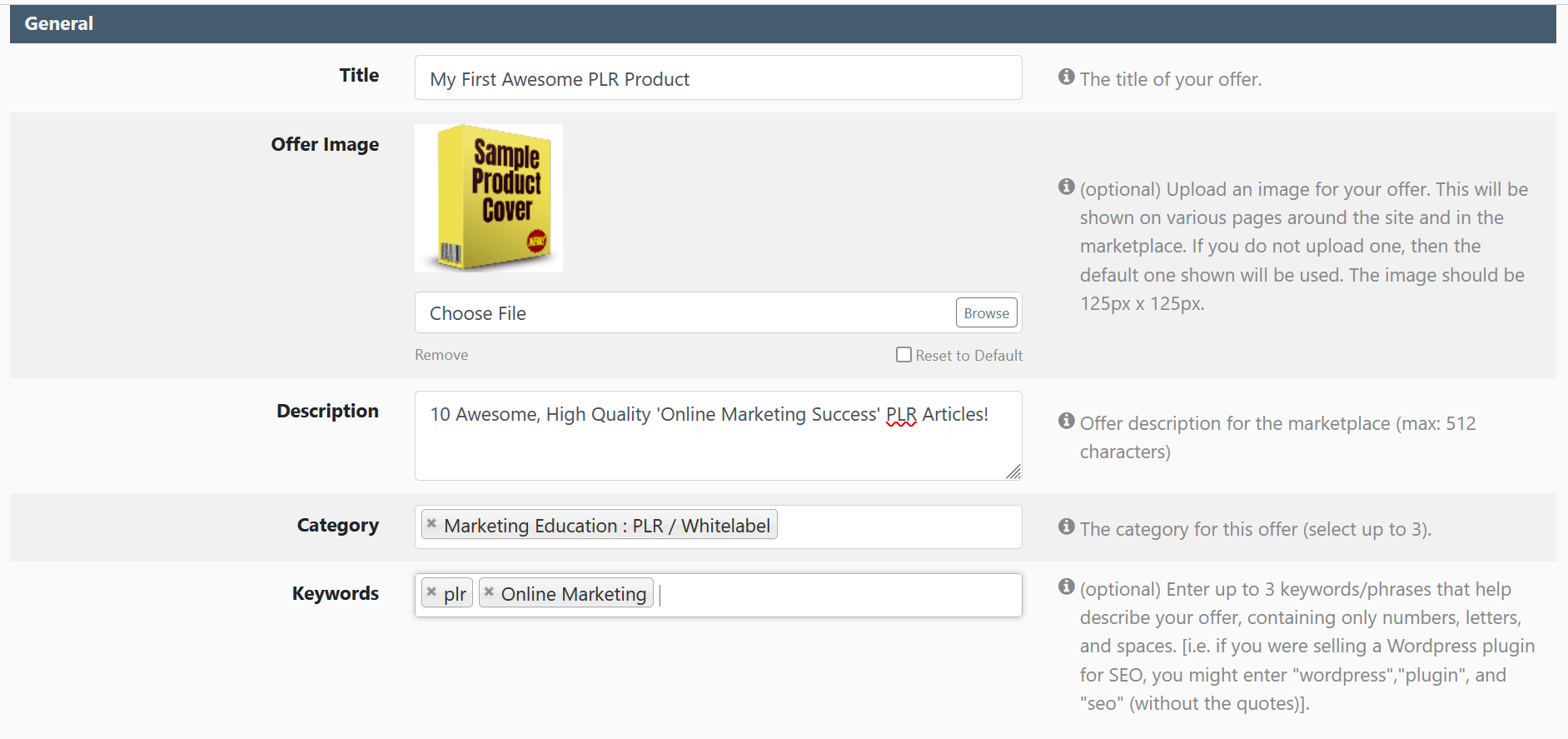Click the Remove image link
Image resolution: width=1568 pixels, height=739 pixels.
click(x=441, y=355)
